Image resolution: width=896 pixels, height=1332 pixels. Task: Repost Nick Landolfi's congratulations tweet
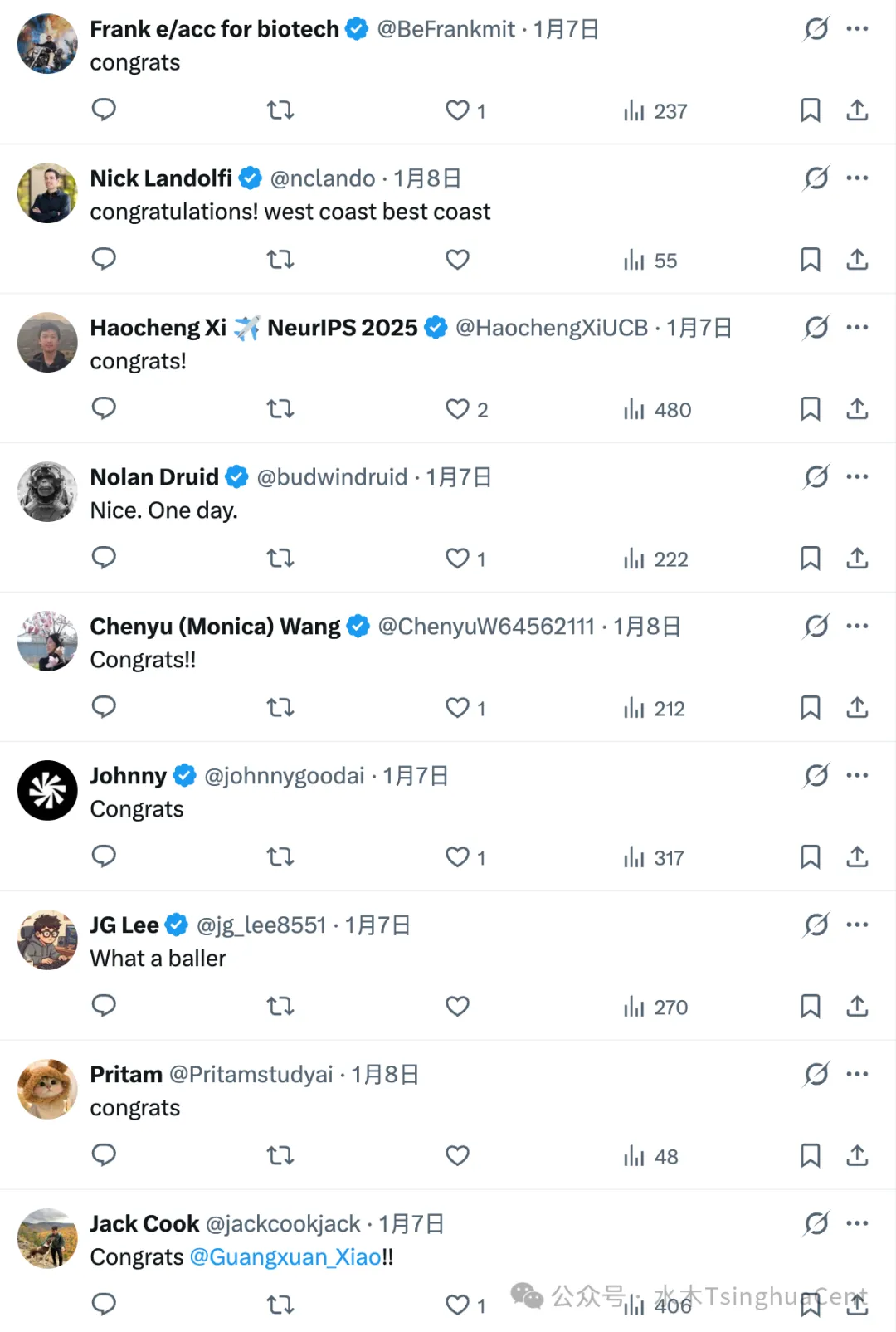(280, 260)
